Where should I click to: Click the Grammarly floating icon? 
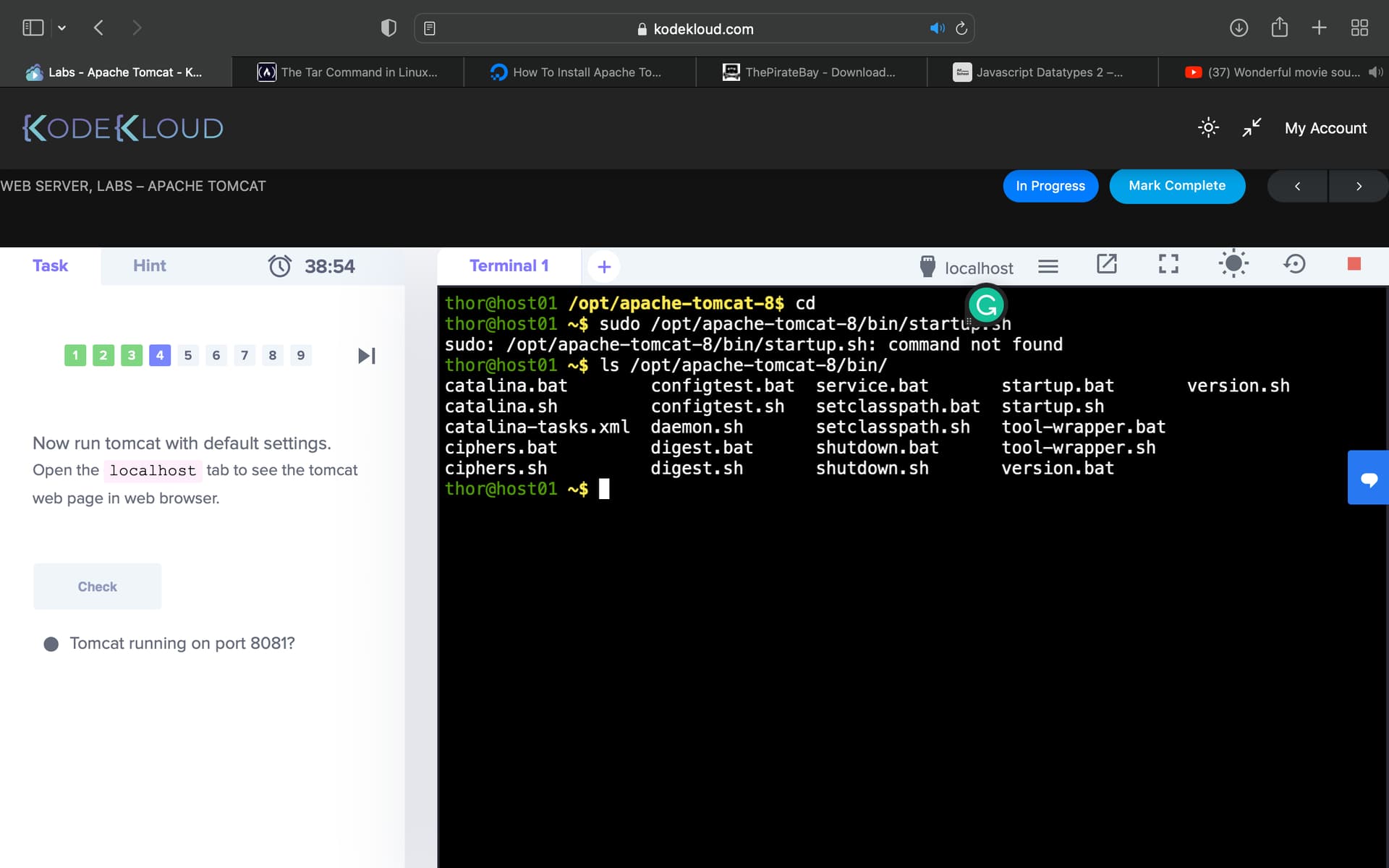click(987, 305)
